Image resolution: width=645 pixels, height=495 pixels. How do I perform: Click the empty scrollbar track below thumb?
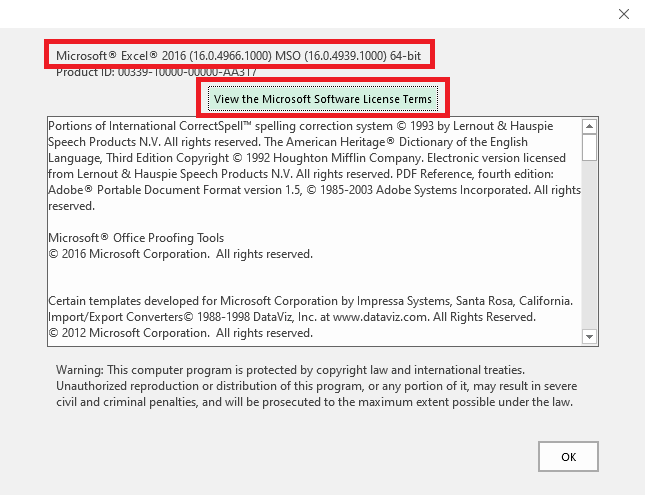click(589, 250)
